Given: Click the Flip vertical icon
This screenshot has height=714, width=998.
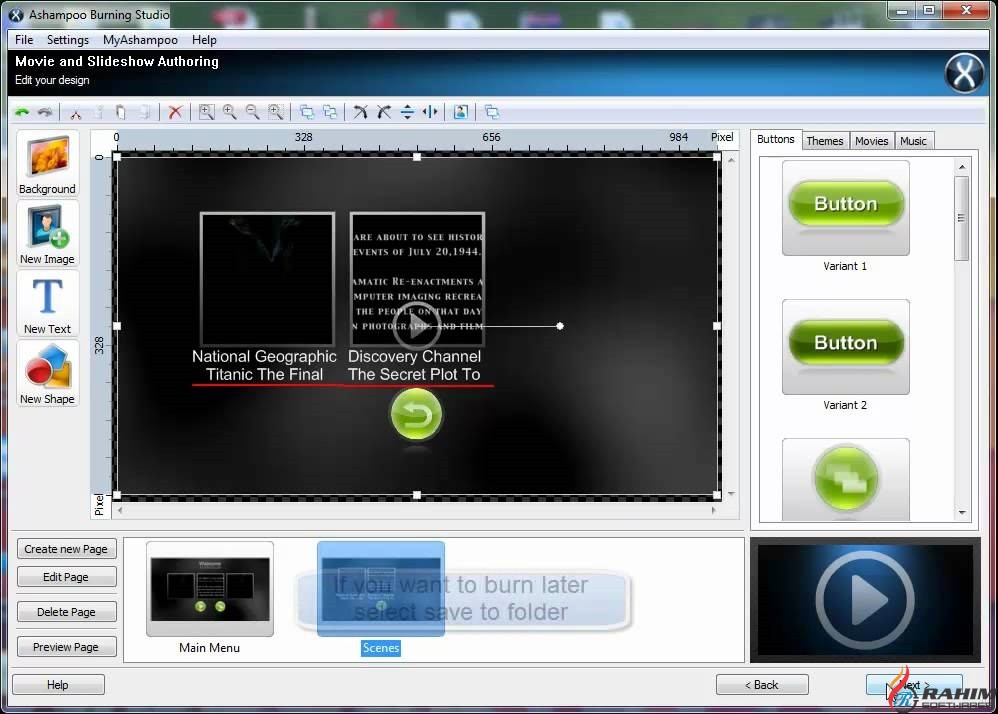Looking at the screenshot, I should coord(407,113).
